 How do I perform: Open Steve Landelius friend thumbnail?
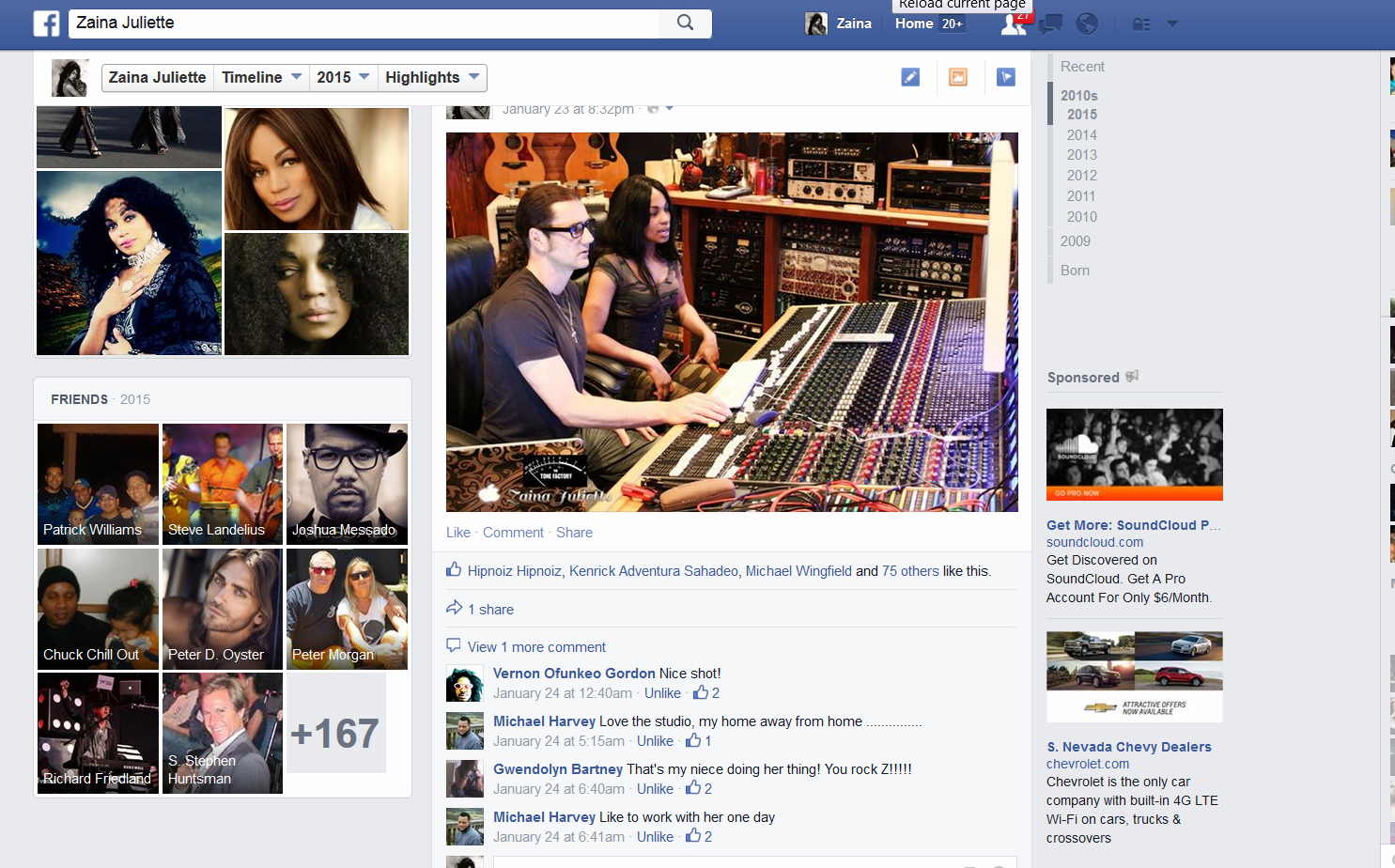point(223,484)
